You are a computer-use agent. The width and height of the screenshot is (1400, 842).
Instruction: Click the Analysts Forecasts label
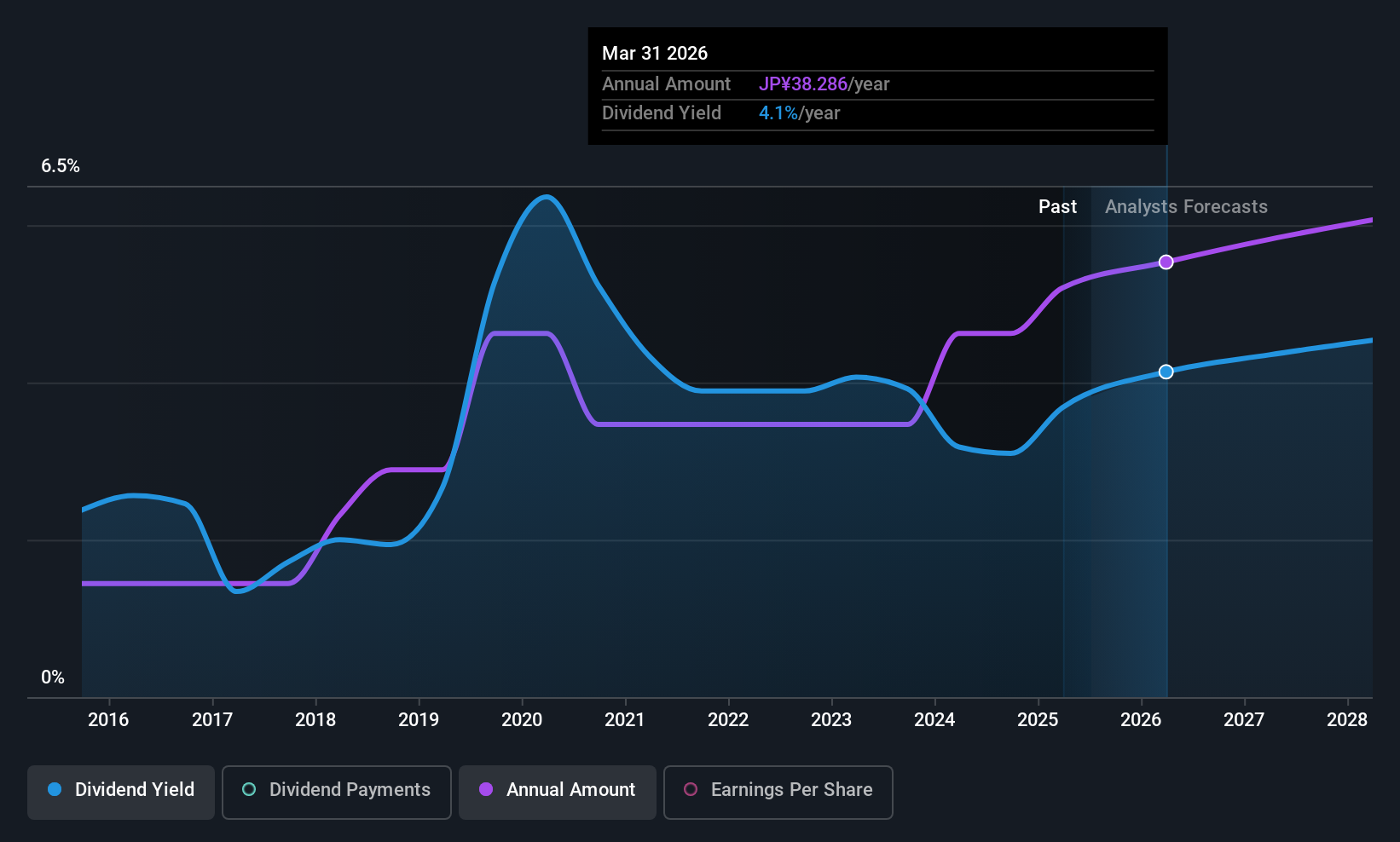tap(1186, 207)
